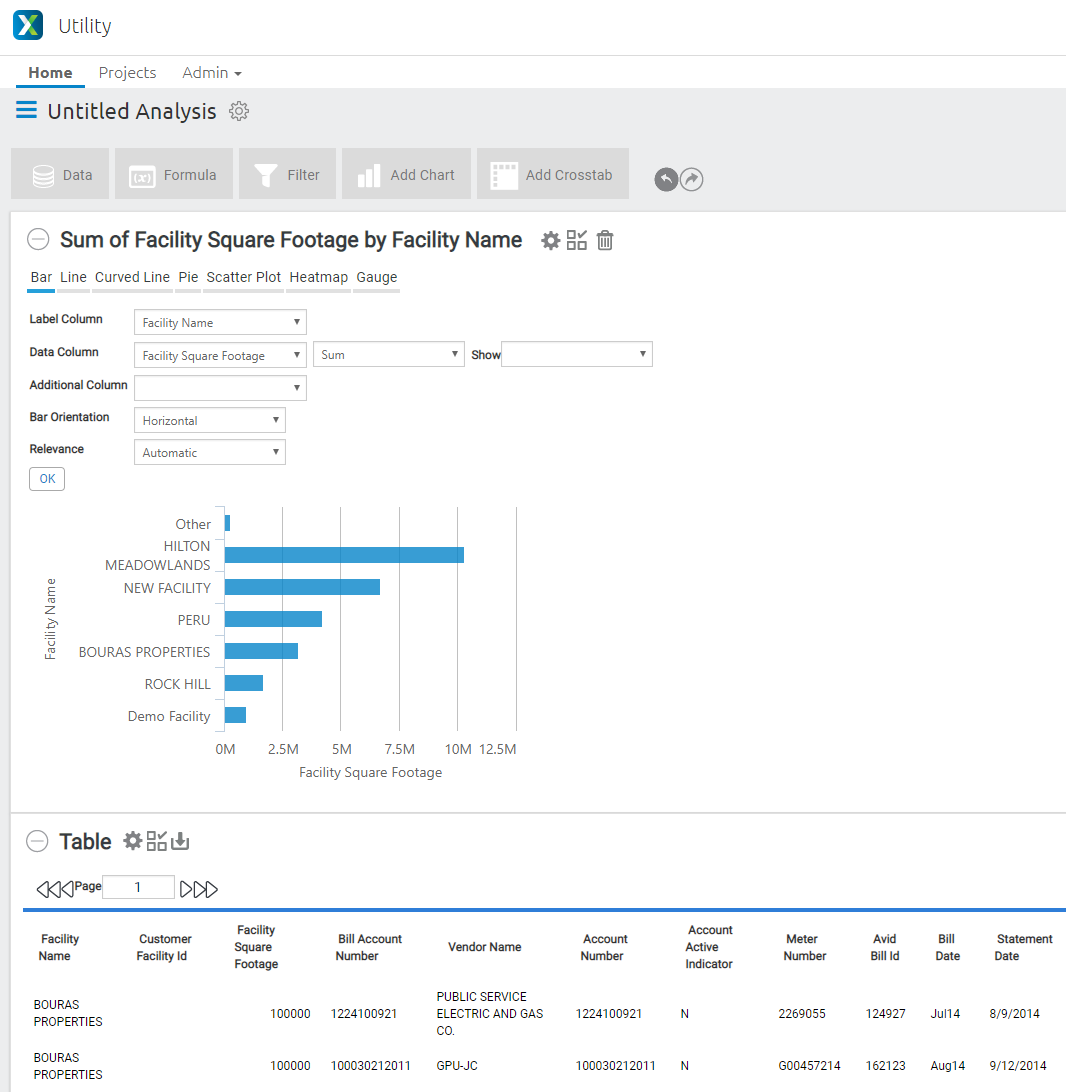Viewport: 1066px width, 1092px height.
Task: Open the Home navigation tab
Action: [50, 72]
